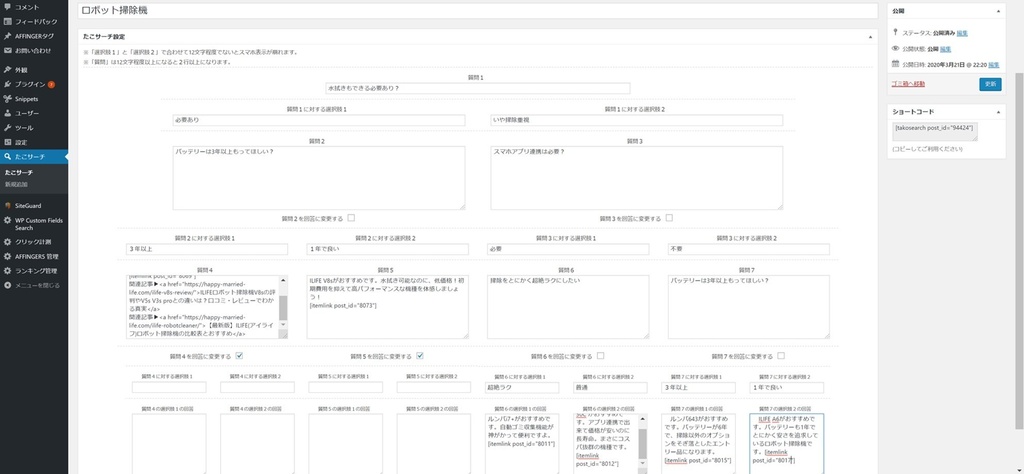Check 質問2を回答に変更する checkbox
Viewport: 1024px width, 474px height.
(x=351, y=218)
